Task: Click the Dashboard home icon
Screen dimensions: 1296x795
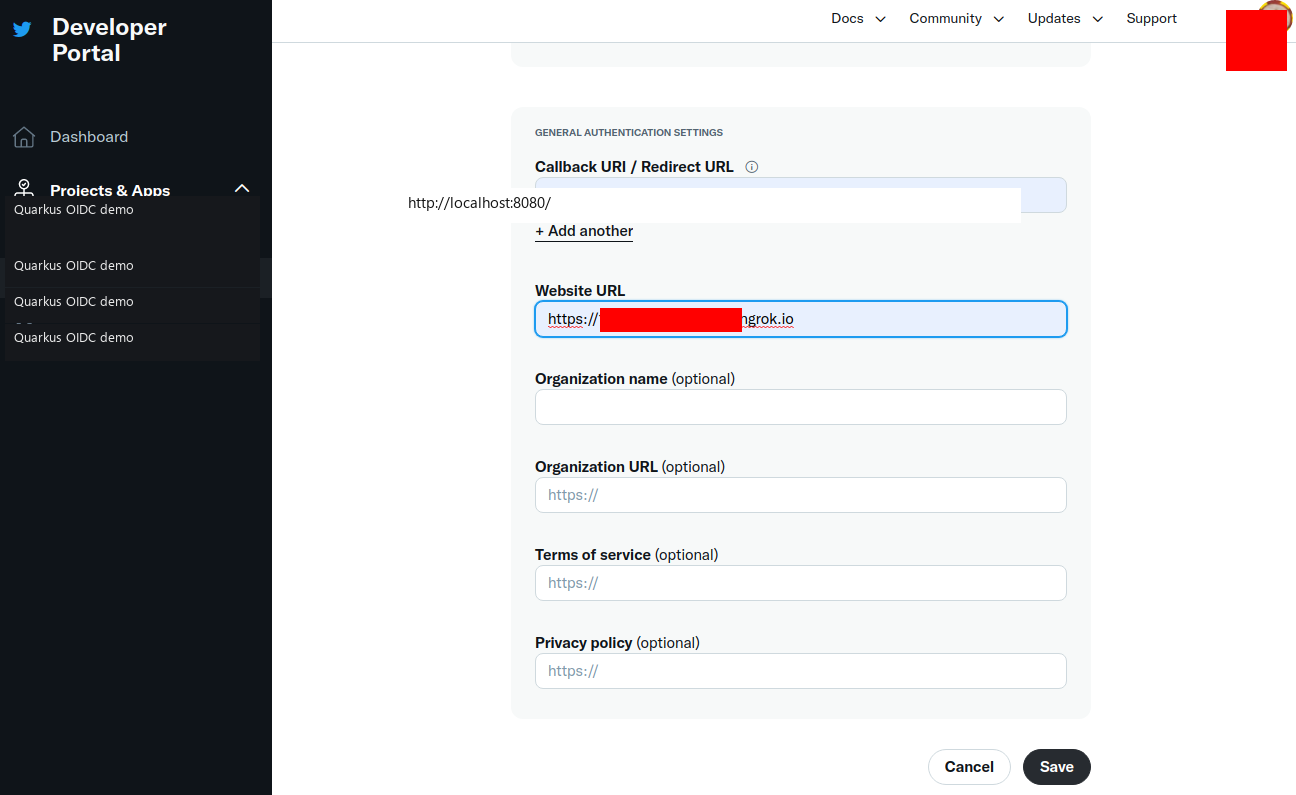Action: point(24,137)
